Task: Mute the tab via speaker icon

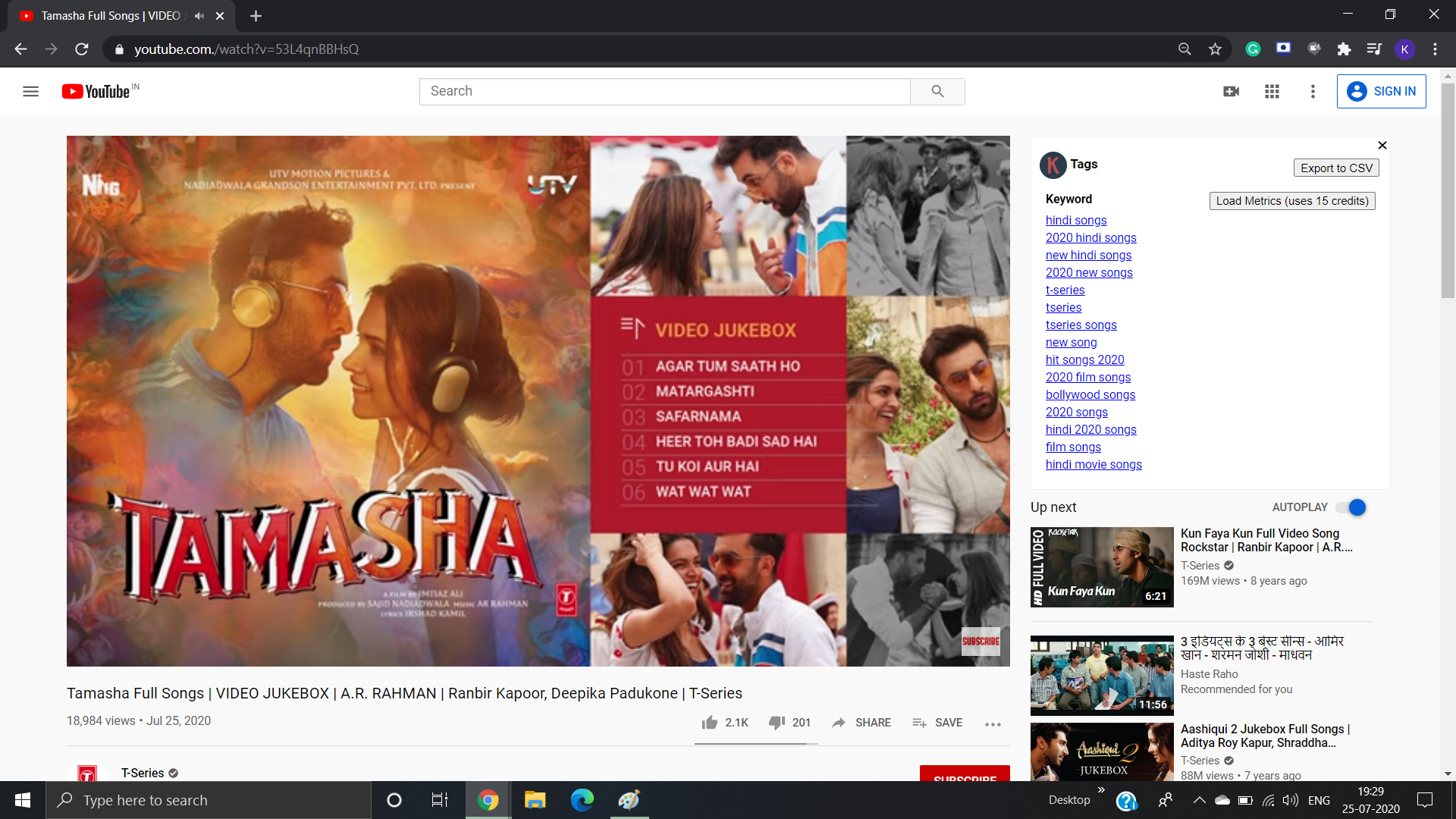Action: (x=199, y=16)
